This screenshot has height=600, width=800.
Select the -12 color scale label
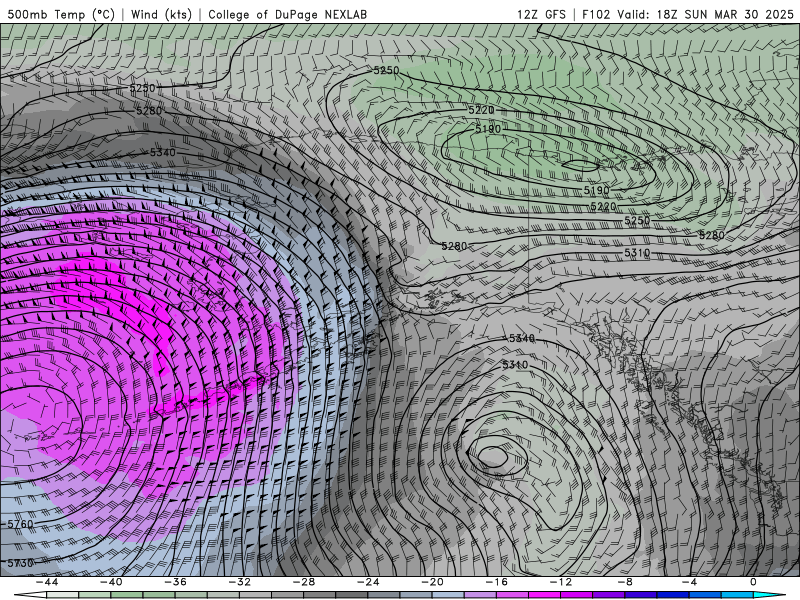561,582
